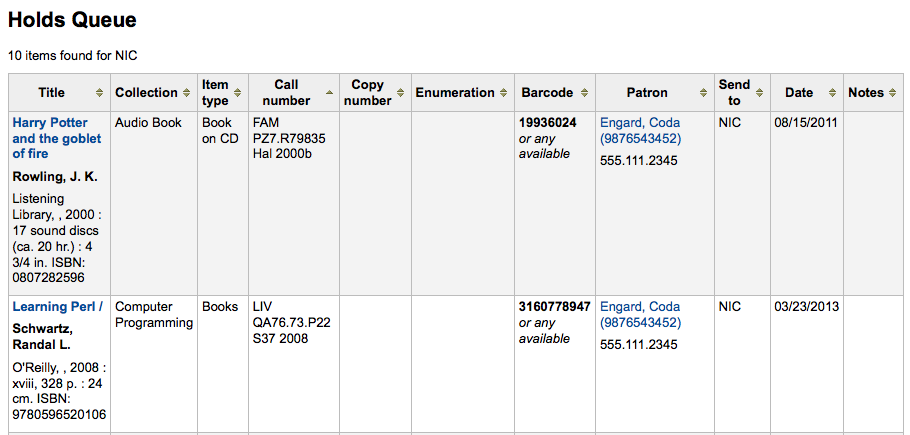Click the Title column header text
Screen dimensions: 910x435
(x=52, y=93)
